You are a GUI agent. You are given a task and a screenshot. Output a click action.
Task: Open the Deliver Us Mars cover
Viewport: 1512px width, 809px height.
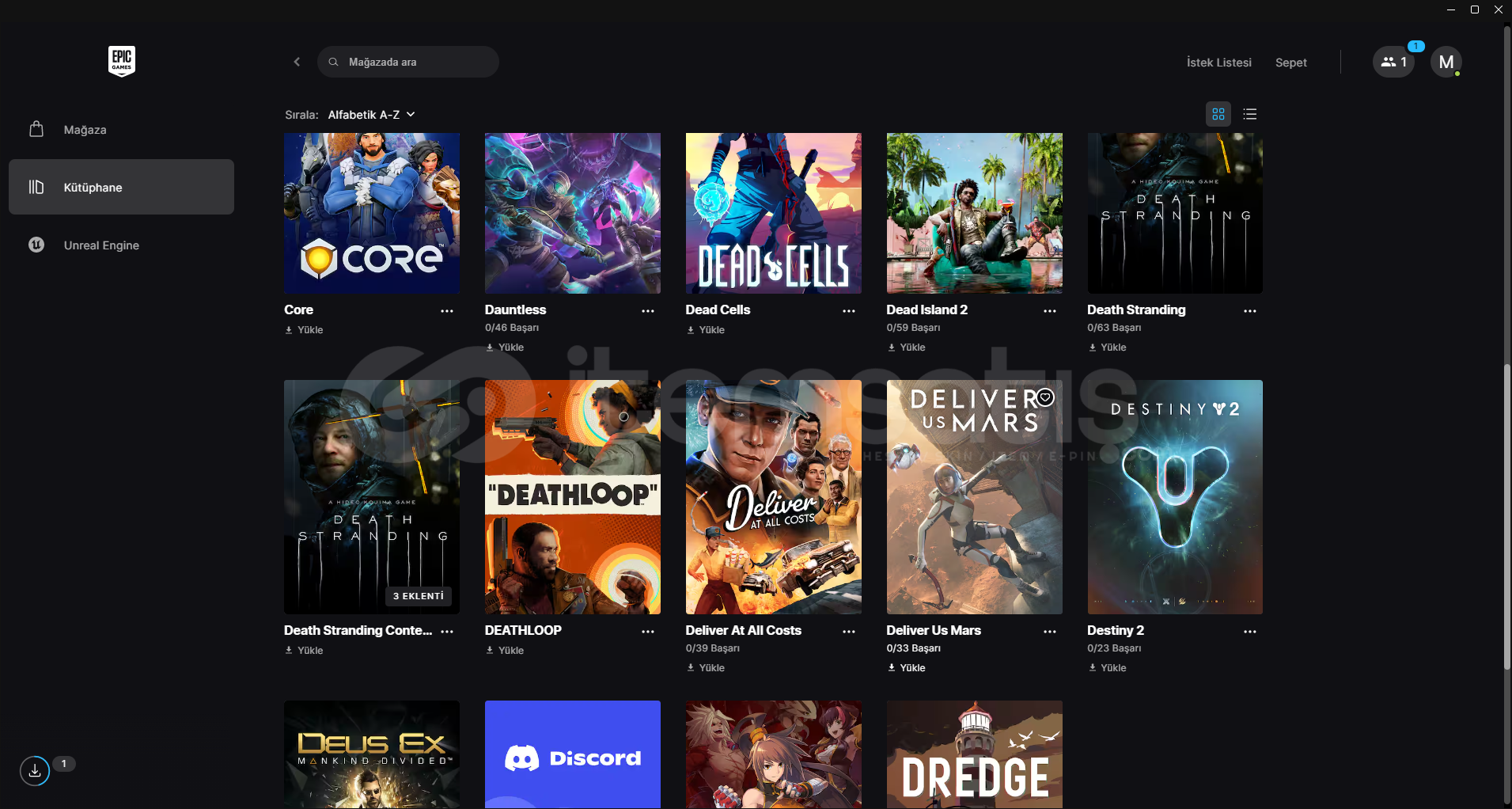[975, 497]
